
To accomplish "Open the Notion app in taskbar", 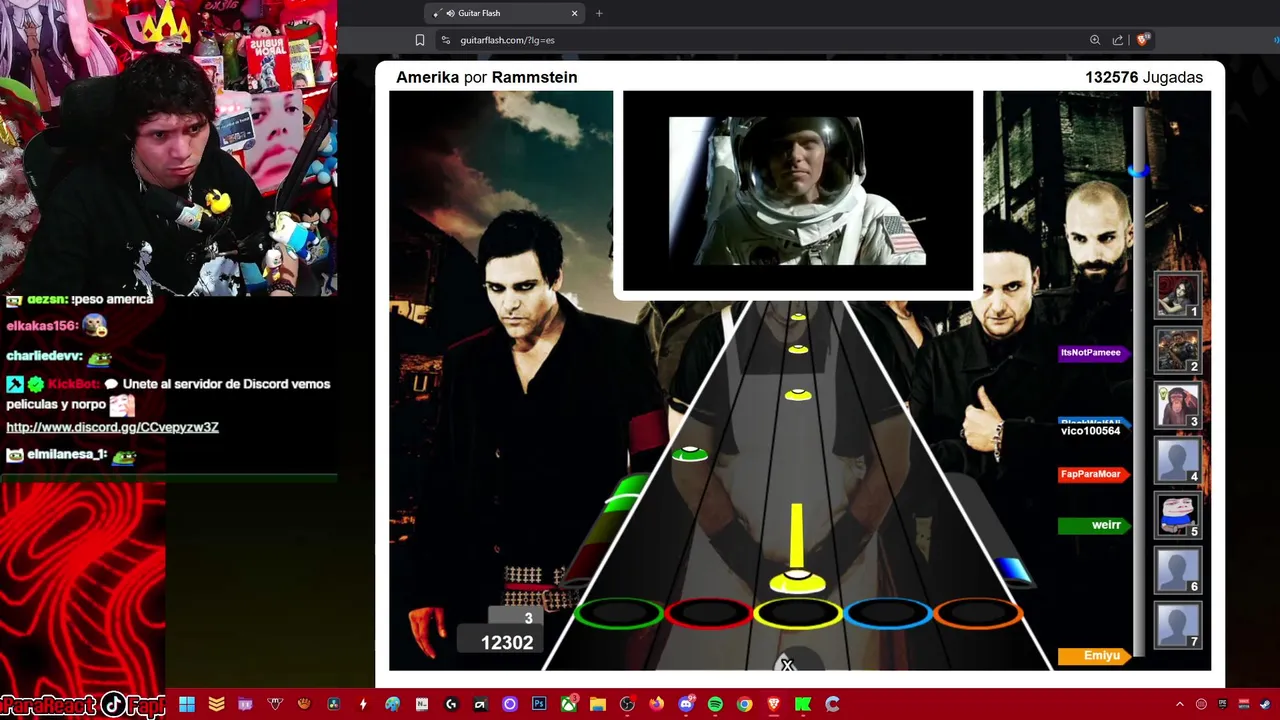I will pyautogui.click(x=422, y=704).
